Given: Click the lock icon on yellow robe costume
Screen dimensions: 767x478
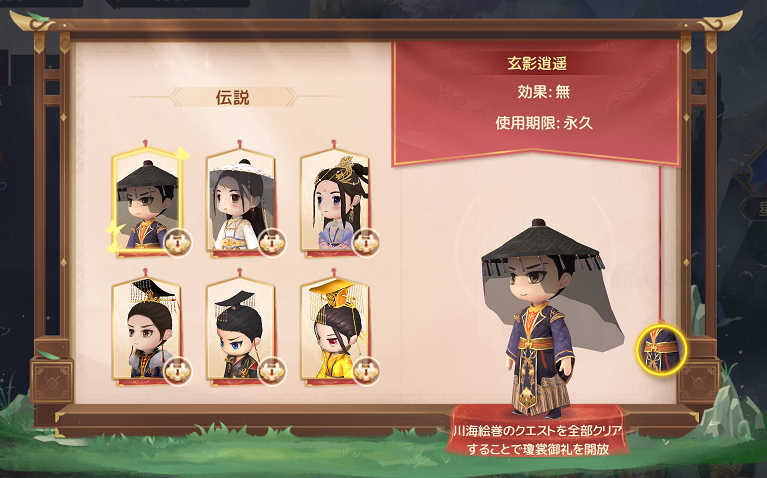Looking at the screenshot, I should [366, 371].
